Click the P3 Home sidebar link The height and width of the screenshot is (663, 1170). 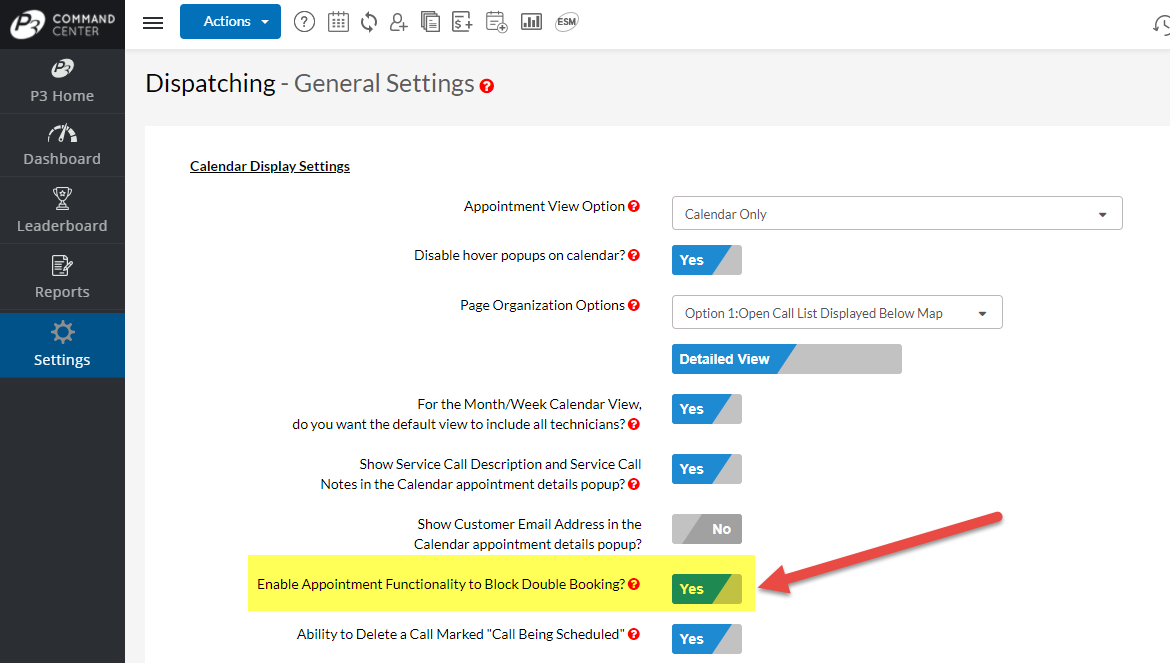(62, 81)
